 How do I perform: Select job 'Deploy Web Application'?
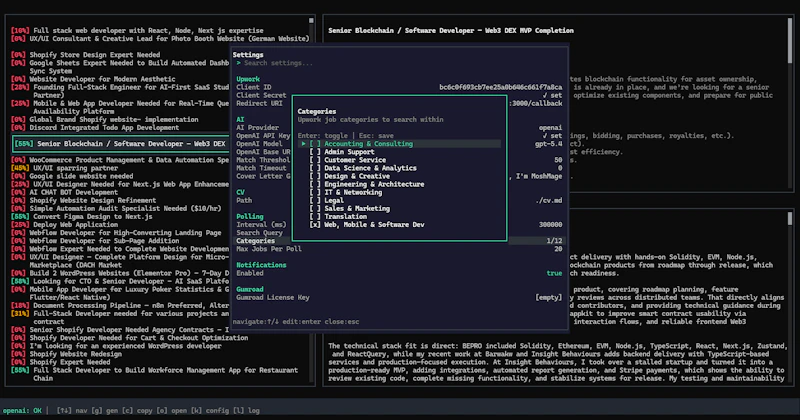[x=64, y=225]
